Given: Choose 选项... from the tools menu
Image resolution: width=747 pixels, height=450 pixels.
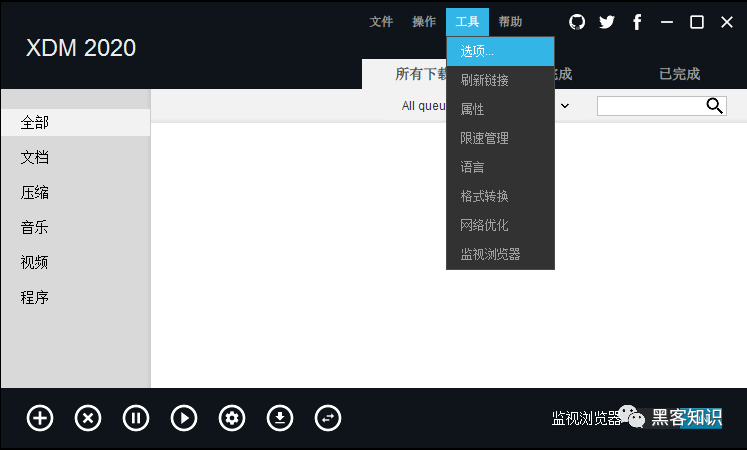Looking at the screenshot, I should click(x=500, y=51).
